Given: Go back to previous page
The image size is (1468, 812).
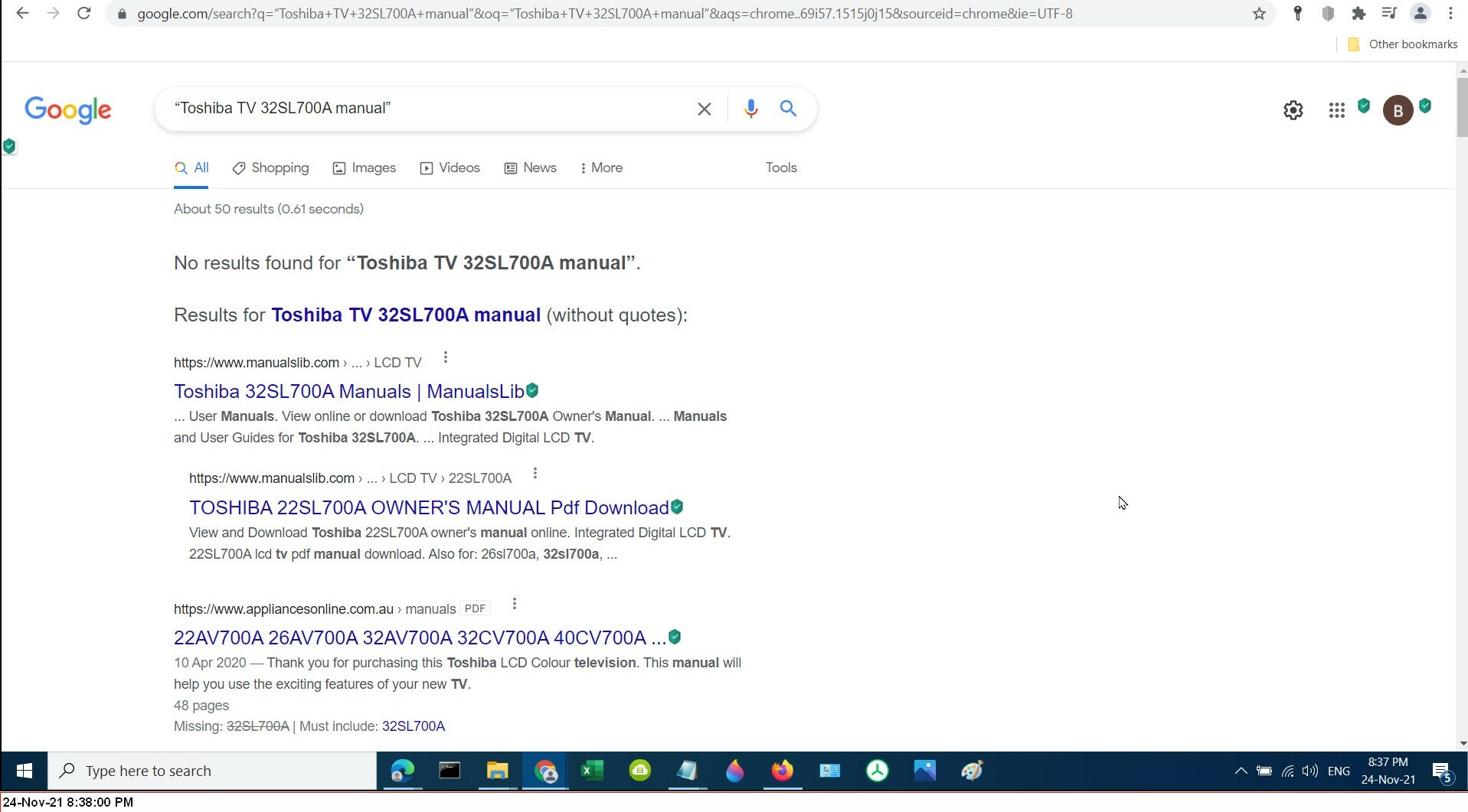Looking at the screenshot, I should [x=22, y=13].
